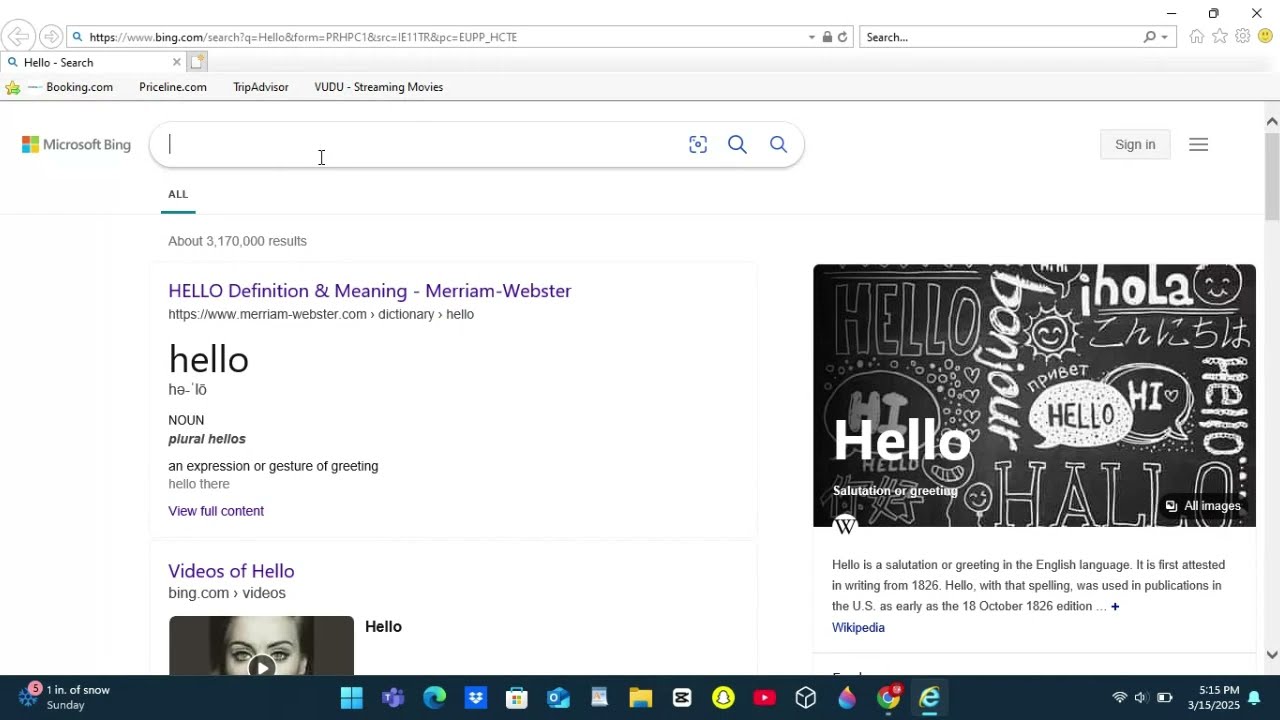Image resolution: width=1280 pixels, height=720 pixels.
Task: Open File Explorer folder on taskbar
Action: pos(640,698)
